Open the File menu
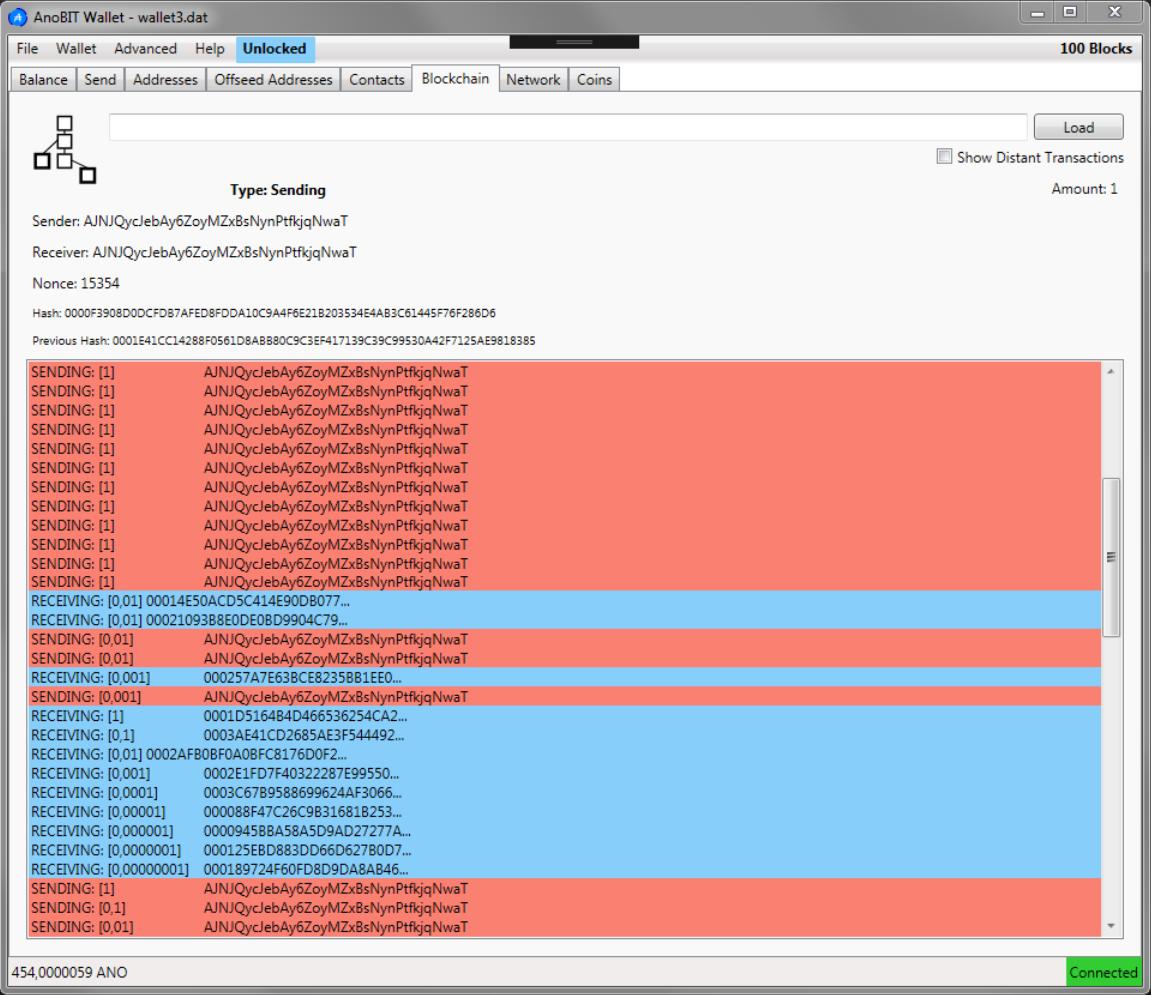1151x995 pixels. pyautogui.click(x=28, y=48)
